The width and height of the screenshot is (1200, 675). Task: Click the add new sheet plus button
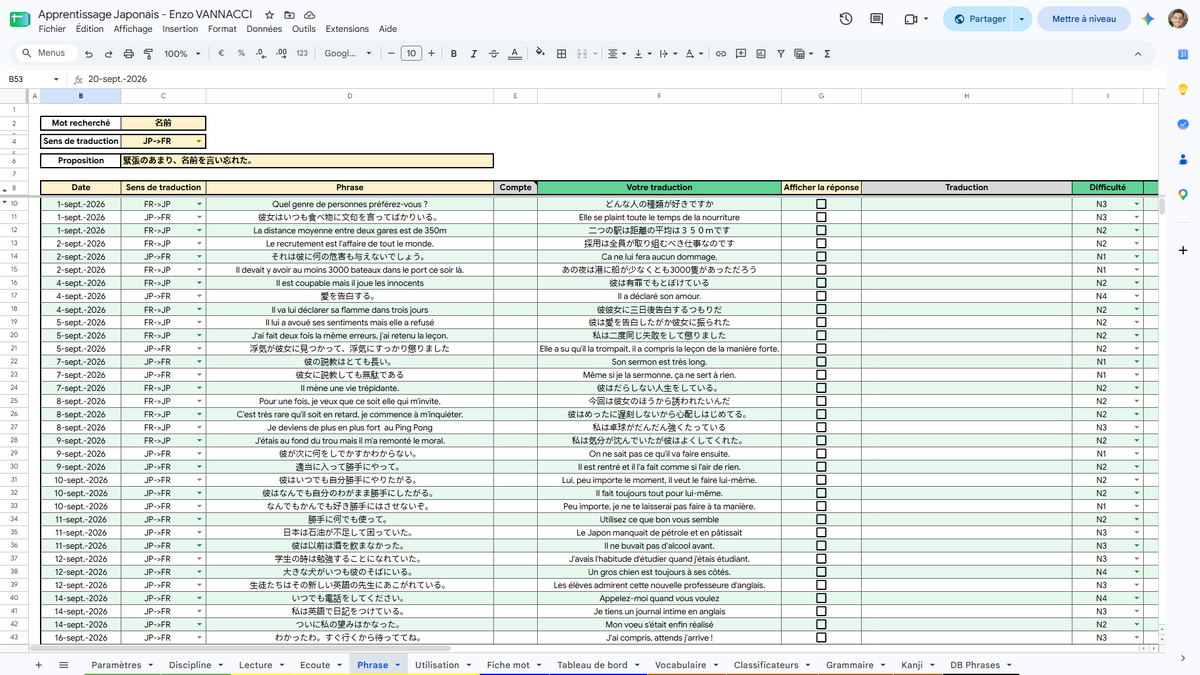(x=38, y=665)
